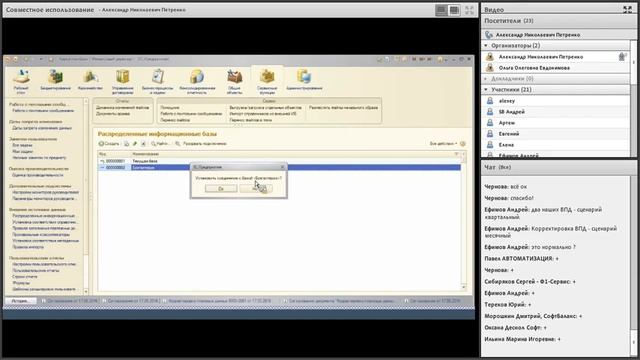Click the Найти search button
The width and height of the screenshot is (640, 360).
click(x=160, y=144)
